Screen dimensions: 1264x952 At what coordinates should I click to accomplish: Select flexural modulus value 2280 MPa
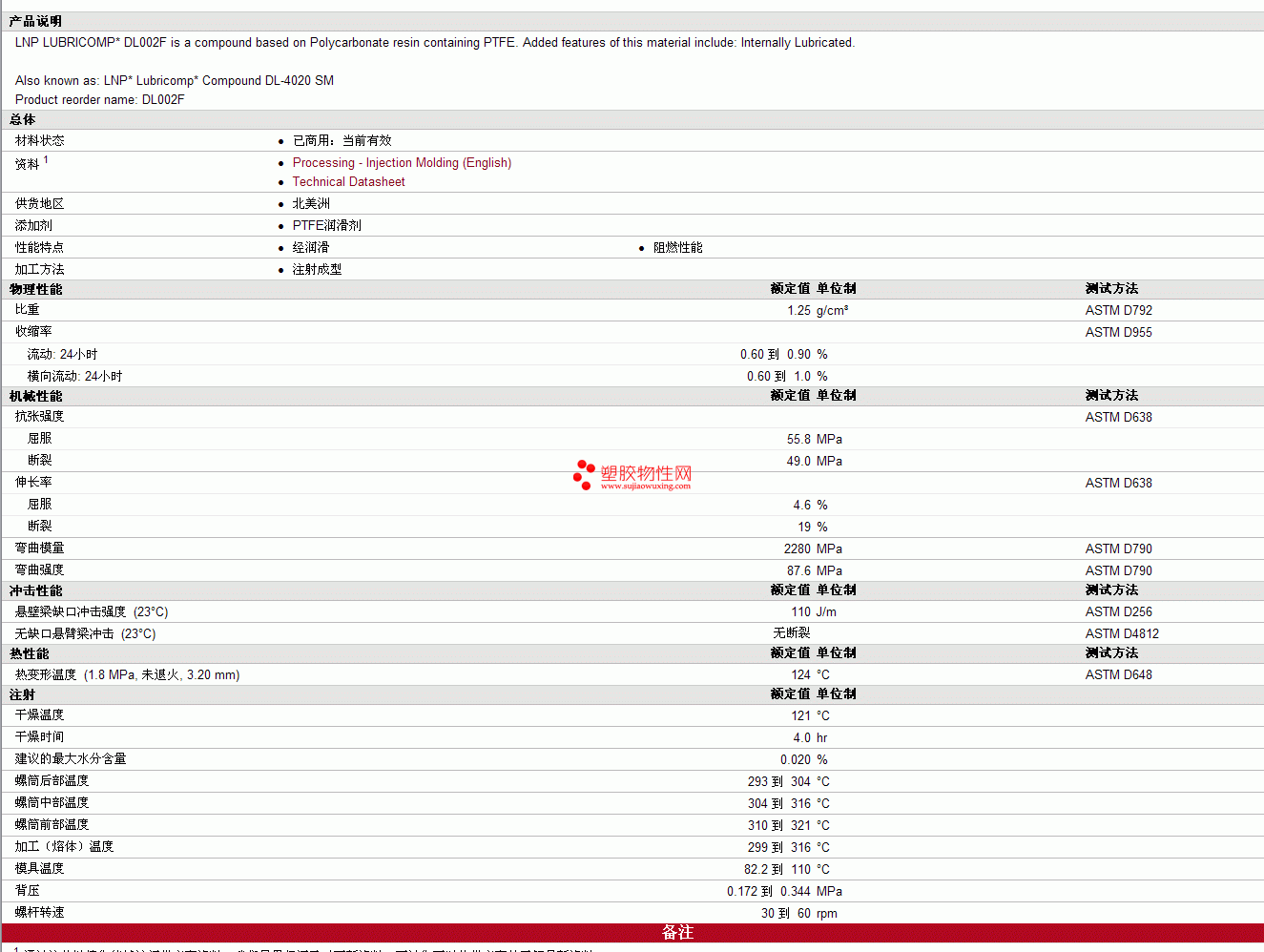(x=813, y=549)
